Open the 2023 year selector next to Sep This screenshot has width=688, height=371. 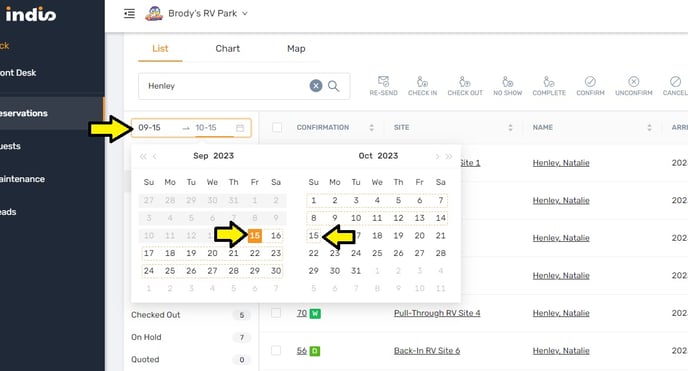(x=223, y=156)
